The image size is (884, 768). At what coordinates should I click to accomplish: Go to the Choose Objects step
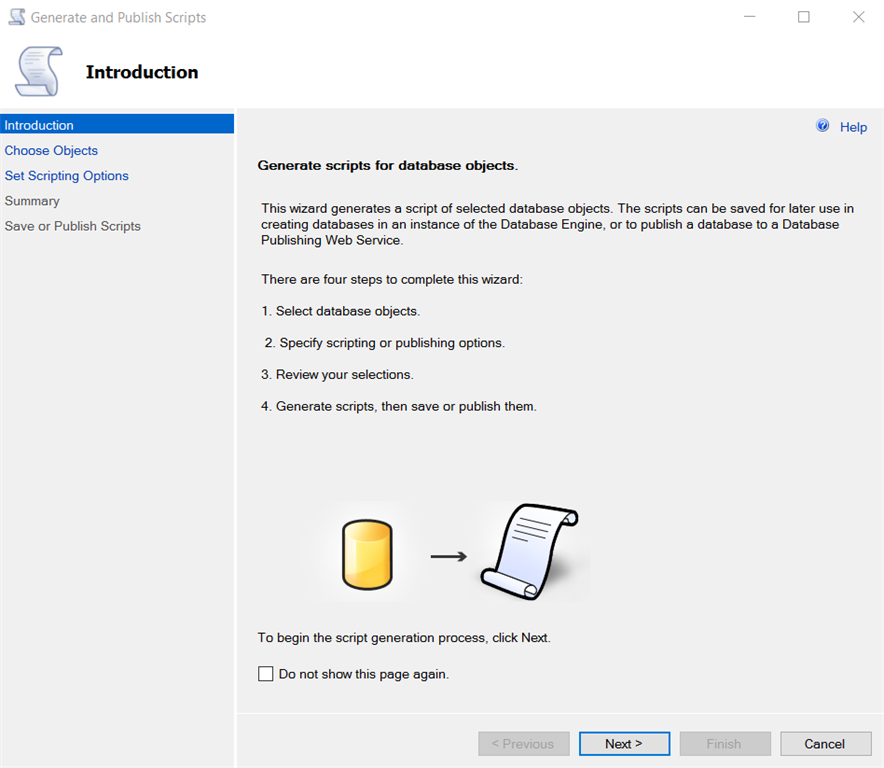(x=52, y=150)
